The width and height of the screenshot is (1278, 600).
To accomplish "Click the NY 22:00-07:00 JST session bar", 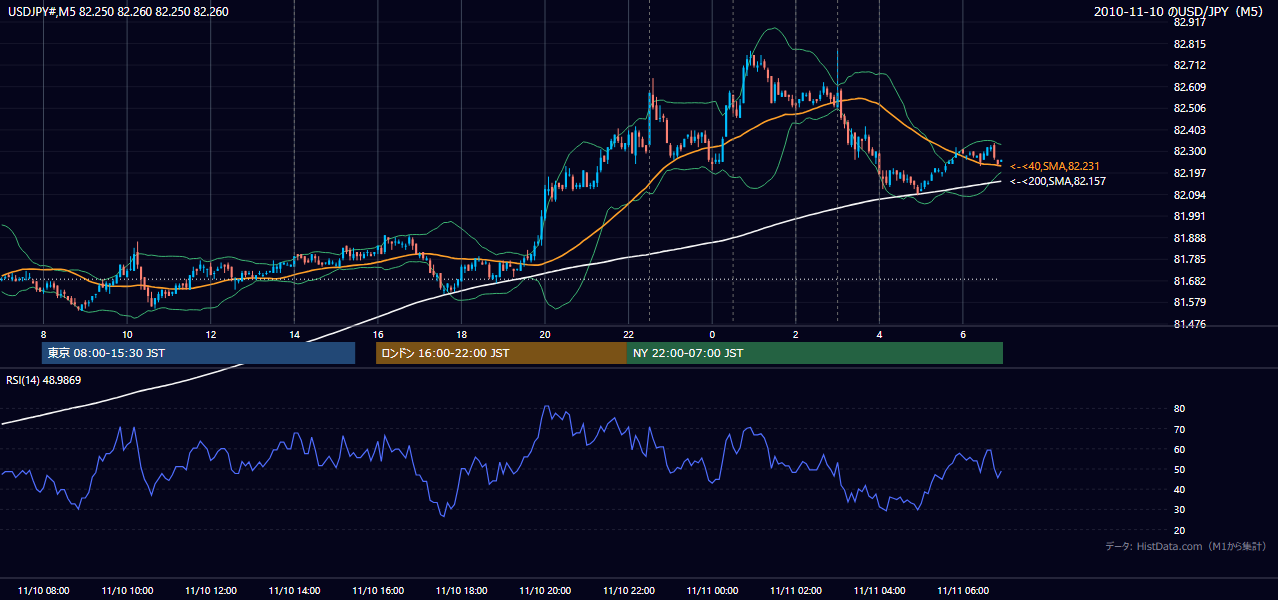I will click(x=815, y=353).
